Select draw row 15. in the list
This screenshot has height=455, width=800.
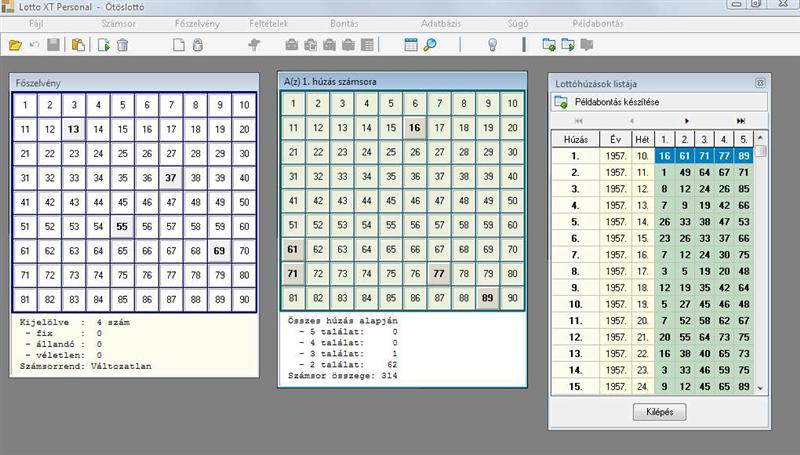pos(652,387)
